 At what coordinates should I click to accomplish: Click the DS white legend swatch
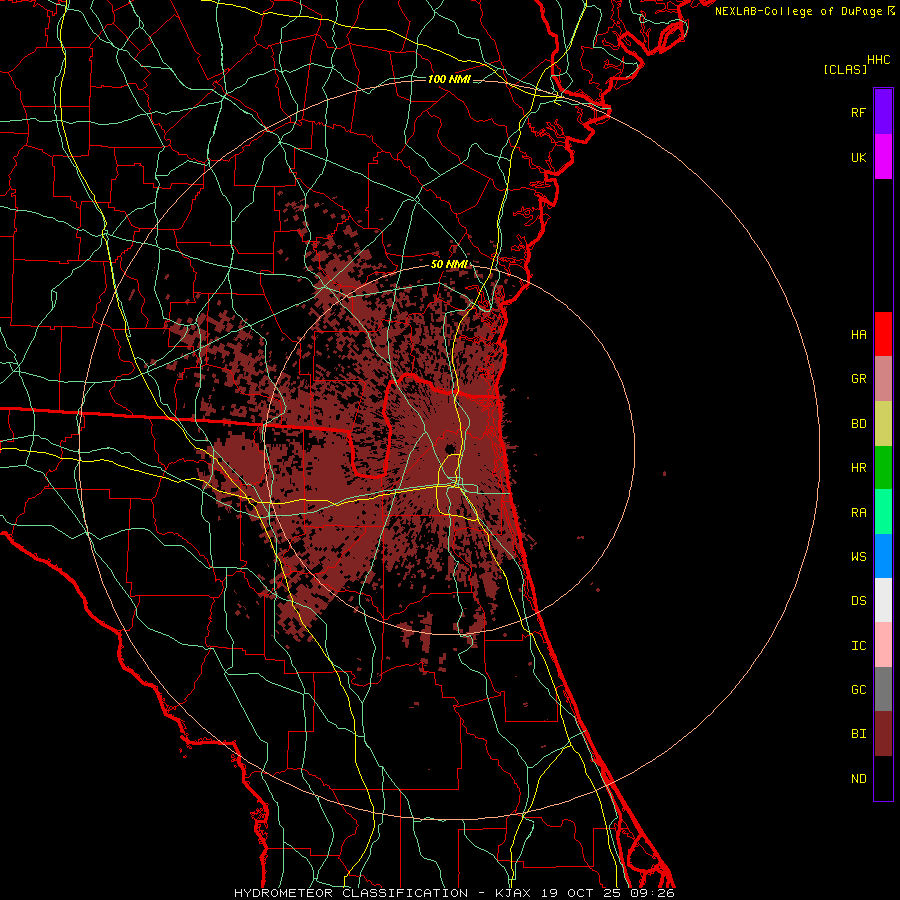[x=883, y=600]
